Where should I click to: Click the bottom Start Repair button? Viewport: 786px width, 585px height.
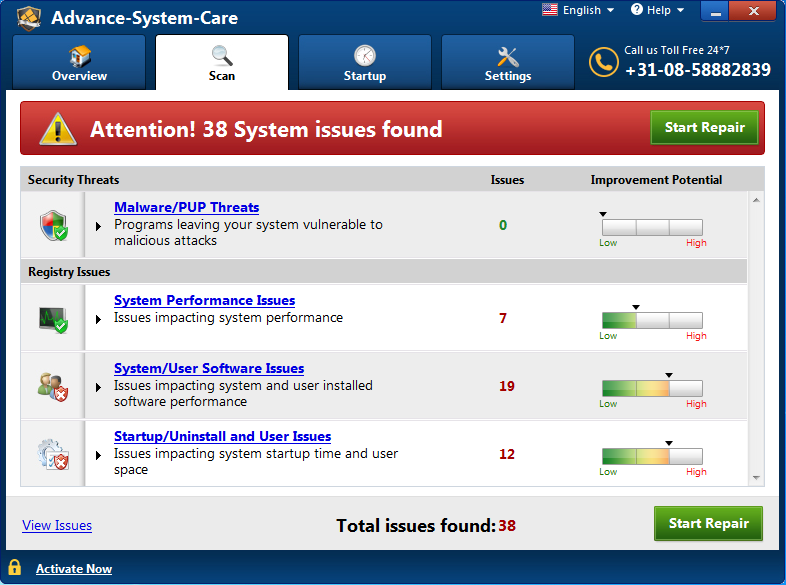click(x=708, y=523)
